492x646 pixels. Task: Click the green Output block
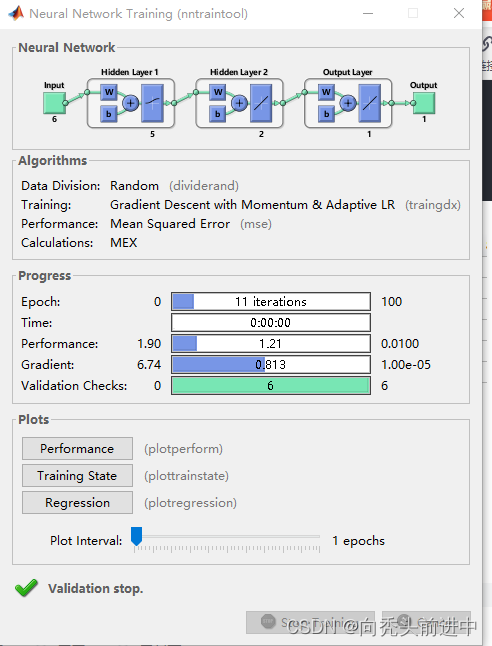(424, 103)
